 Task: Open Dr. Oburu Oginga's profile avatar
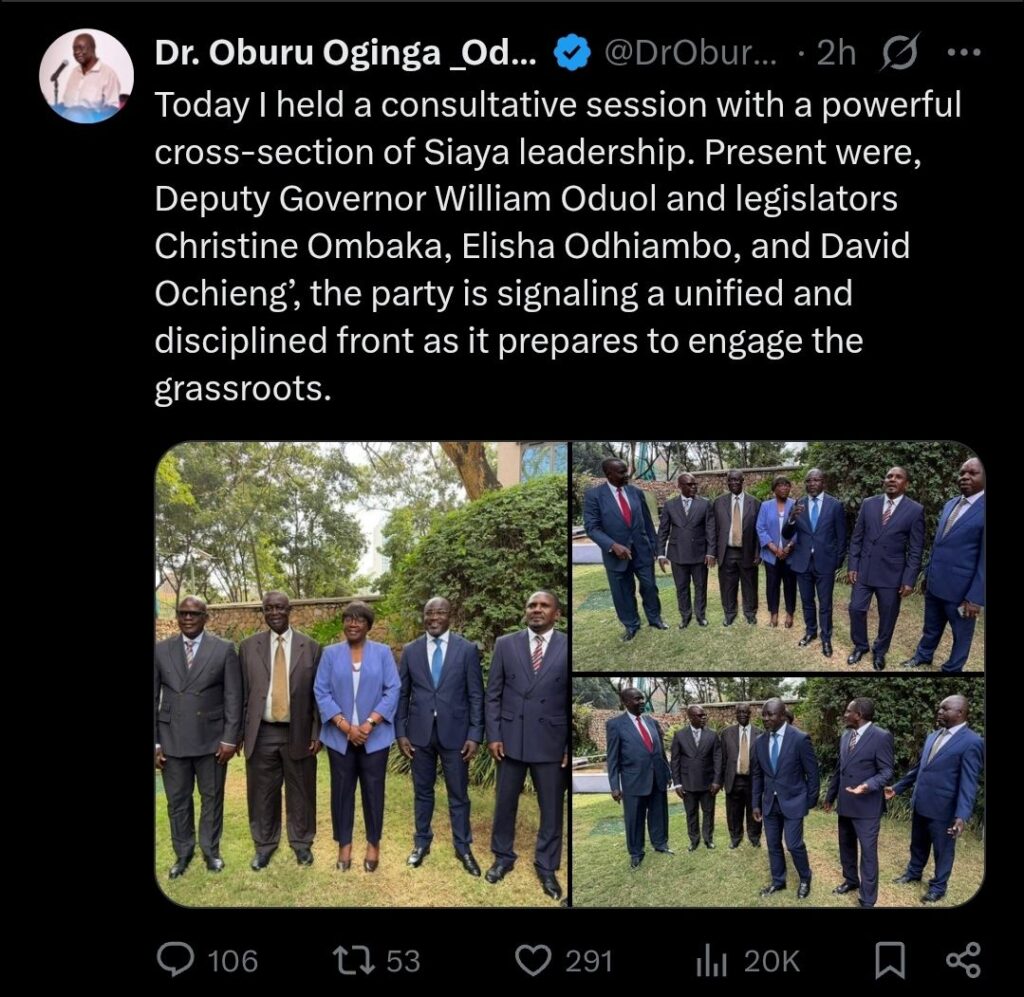86,76
